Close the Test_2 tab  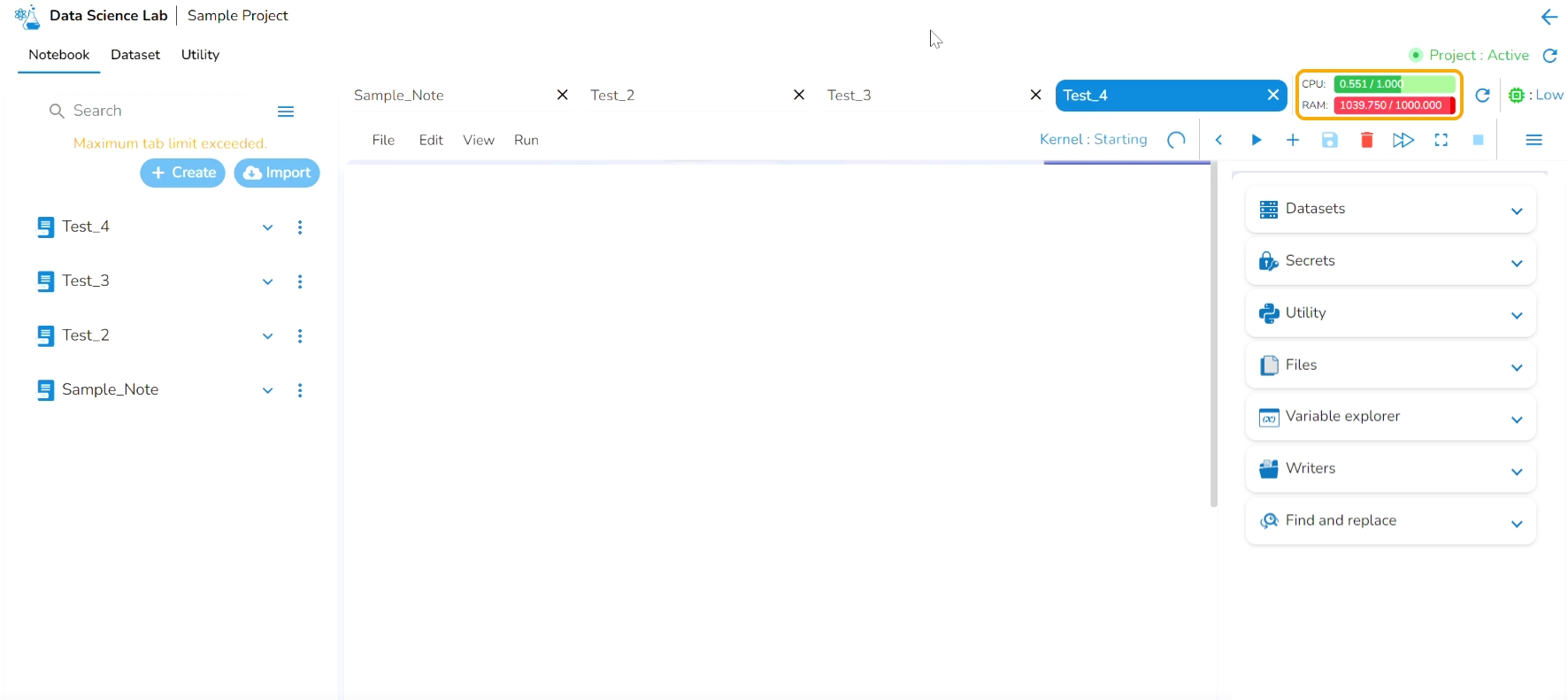click(x=799, y=95)
